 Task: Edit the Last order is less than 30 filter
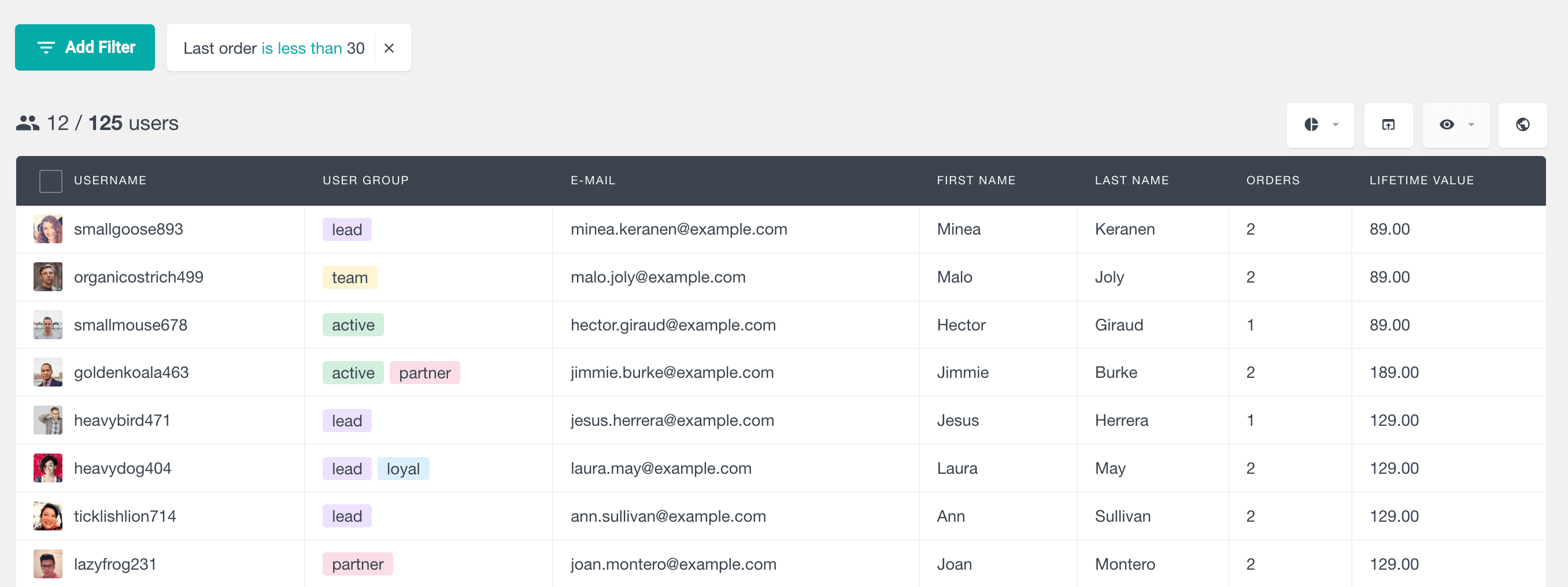coord(274,48)
